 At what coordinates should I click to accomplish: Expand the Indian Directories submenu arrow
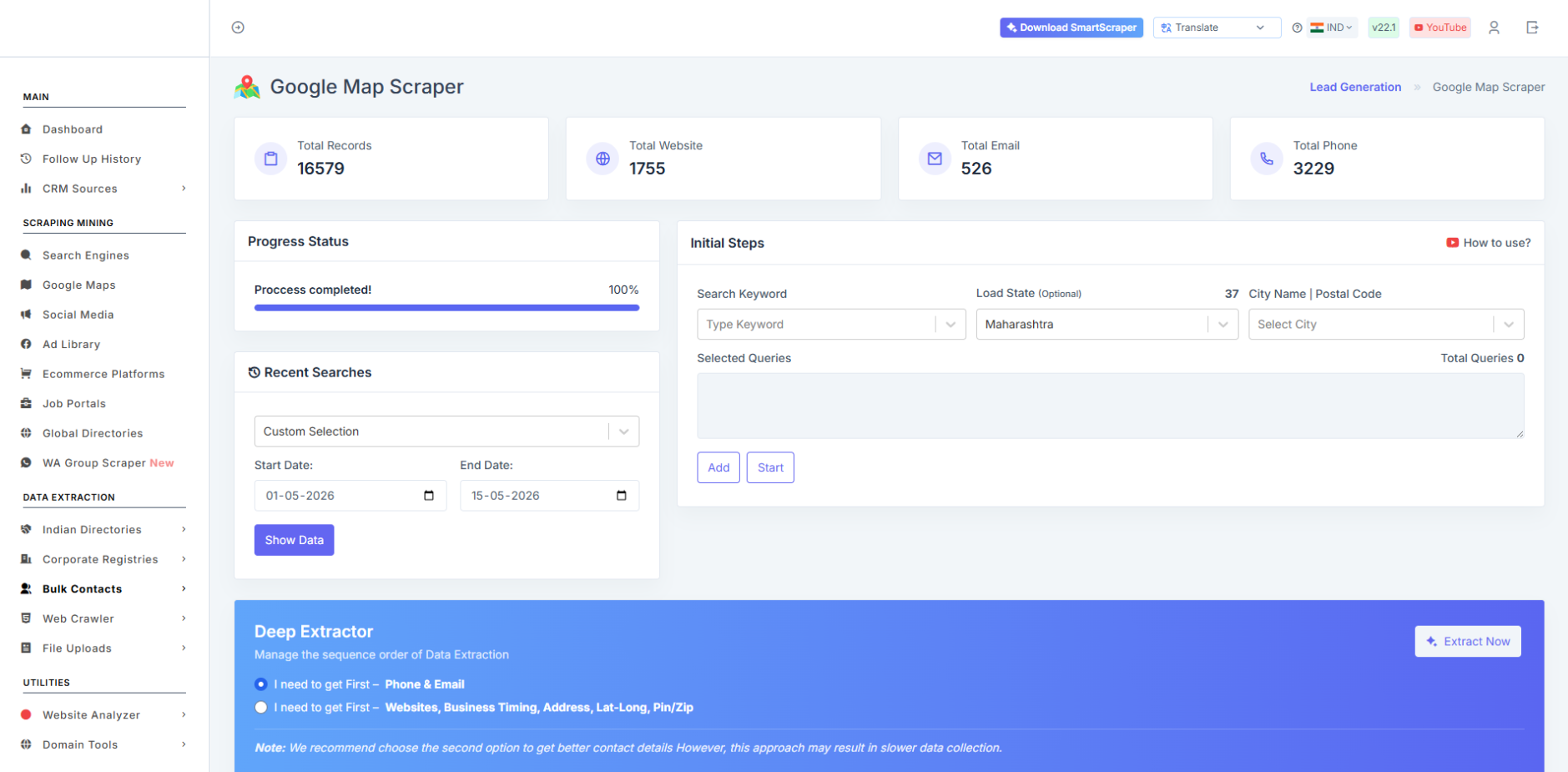coord(184,529)
